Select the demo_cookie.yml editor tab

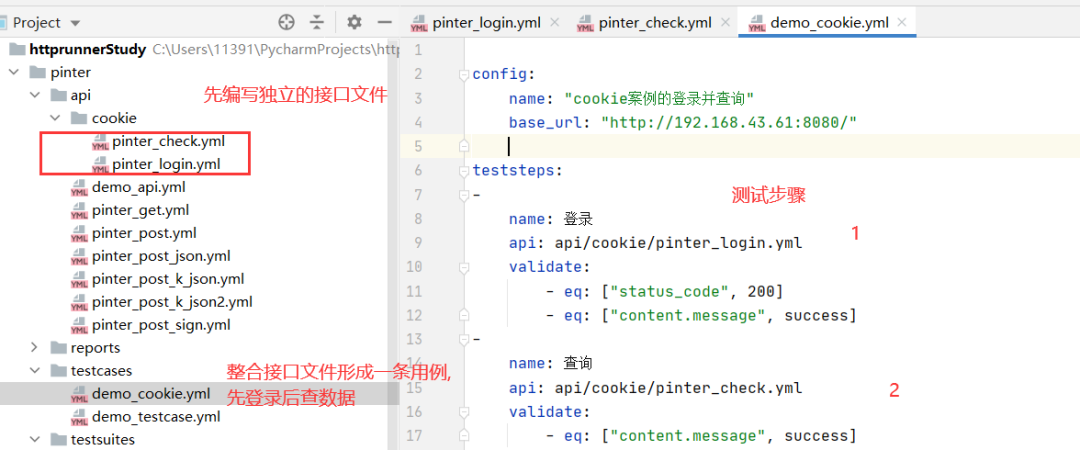click(829, 23)
